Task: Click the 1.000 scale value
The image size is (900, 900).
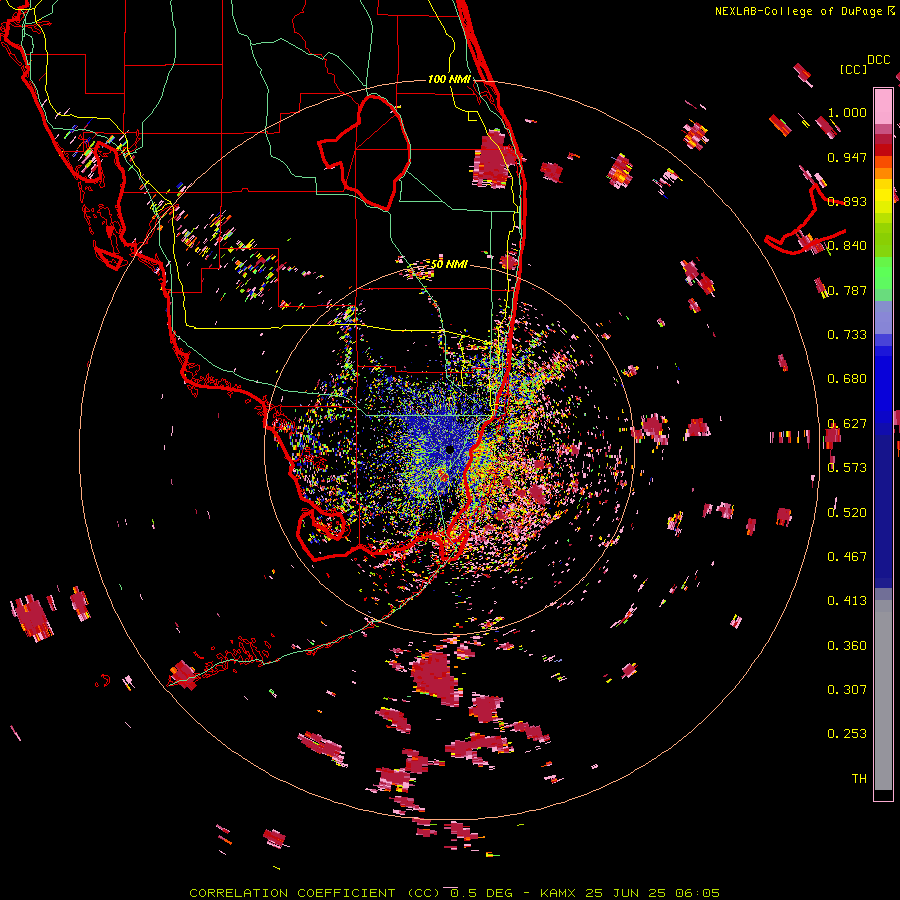Action: coord(847,112)
